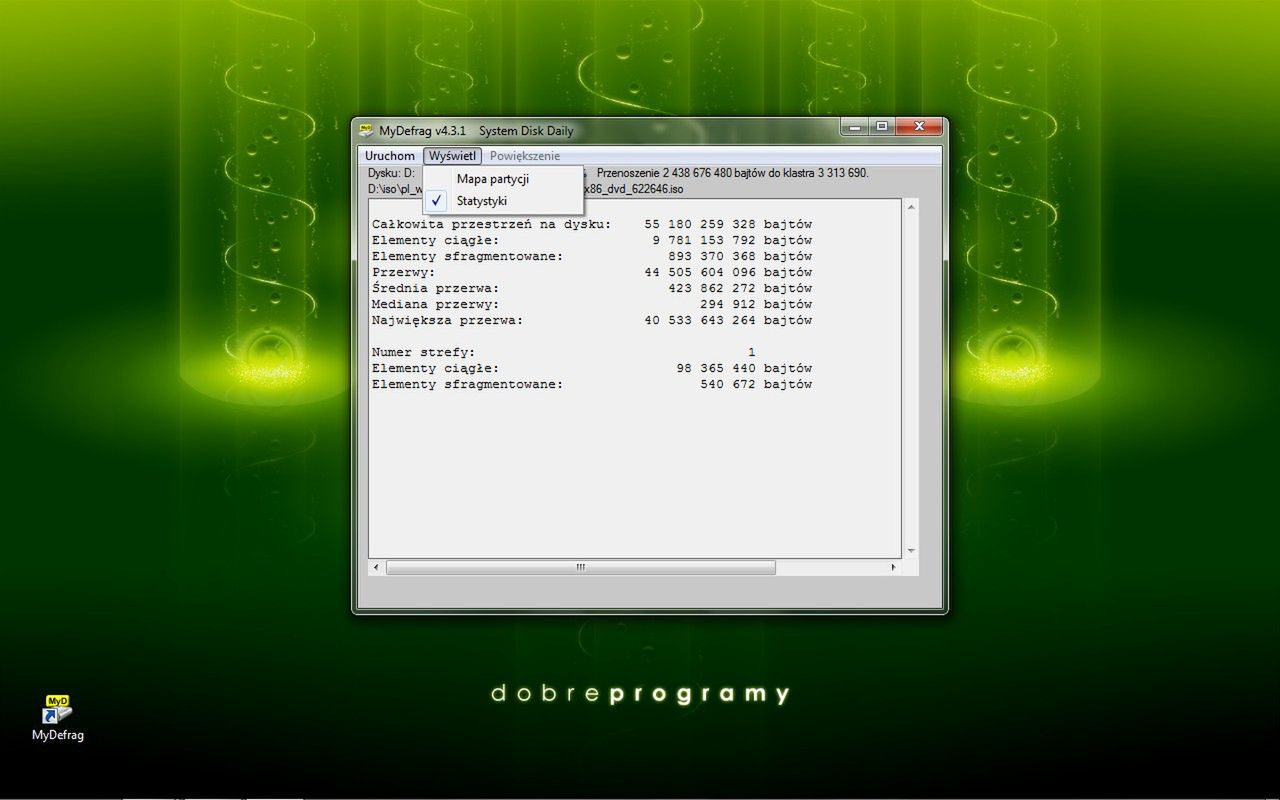1280x800 pixels.
Task: Click the 'Numer strefy:' line
Action: click(564, 352)
